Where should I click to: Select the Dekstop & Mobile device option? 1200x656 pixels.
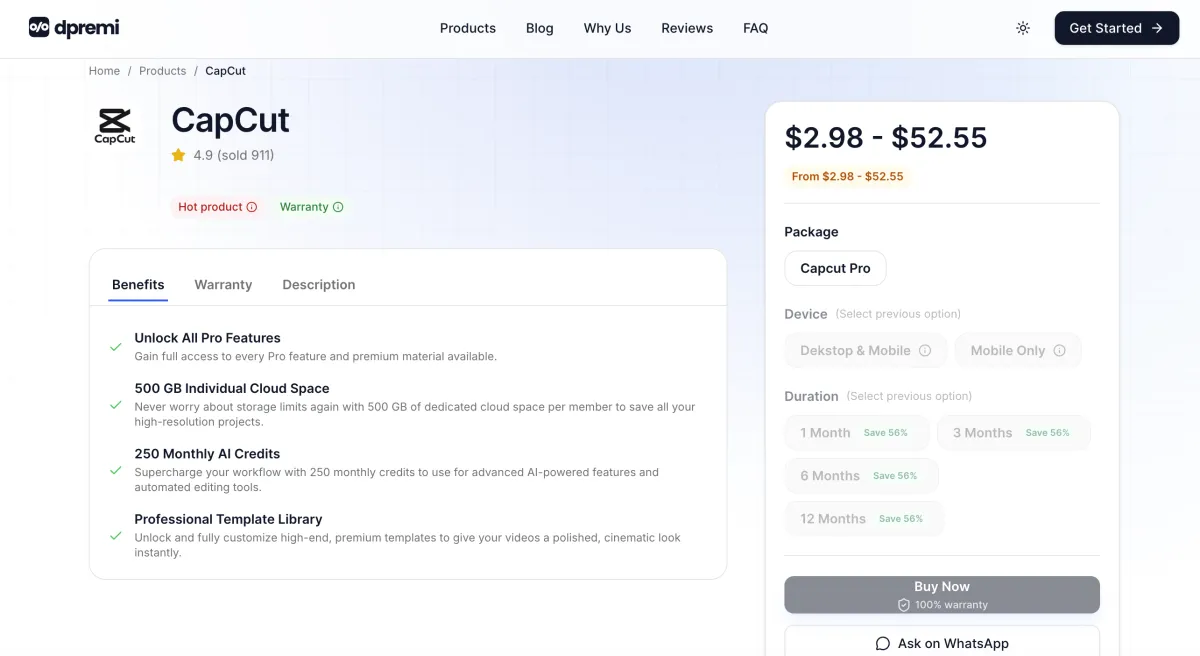[866, 350]
